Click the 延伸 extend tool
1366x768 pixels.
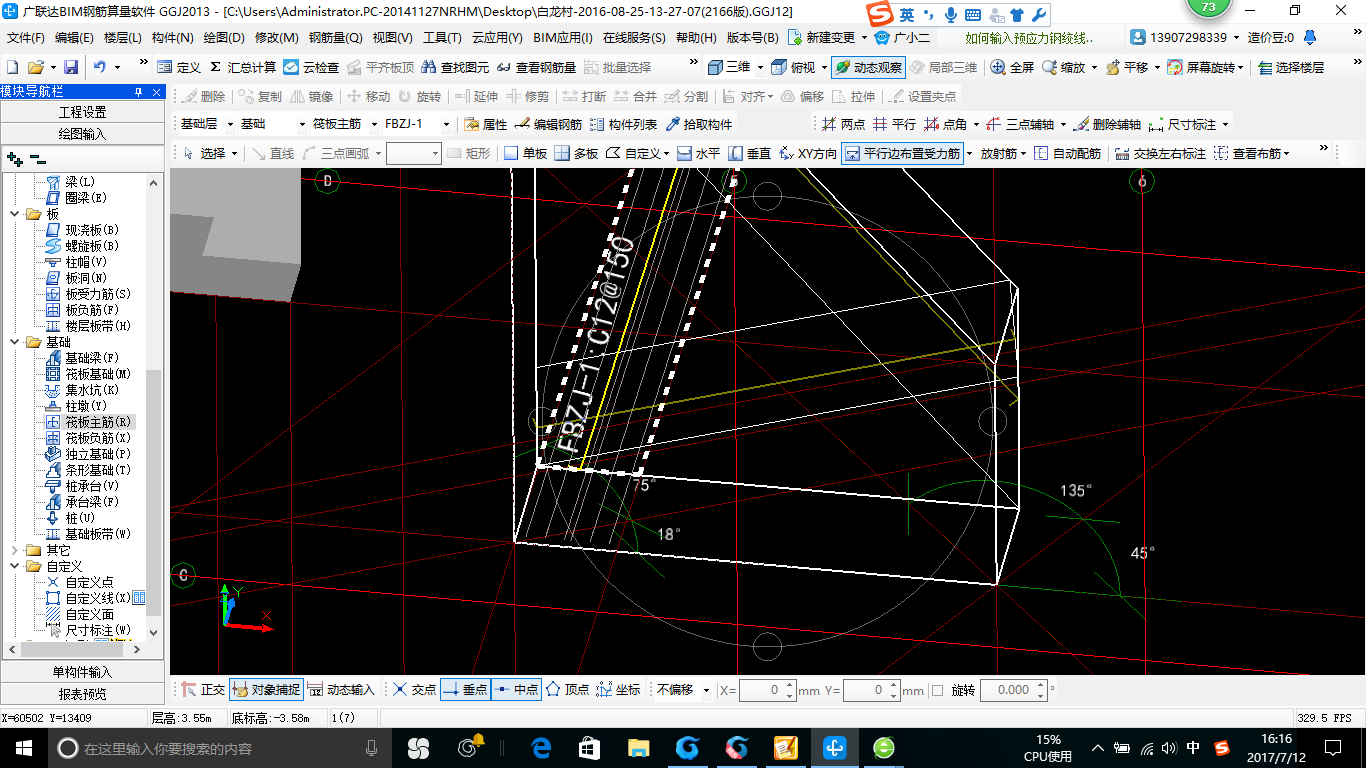[x=476, y=96]
